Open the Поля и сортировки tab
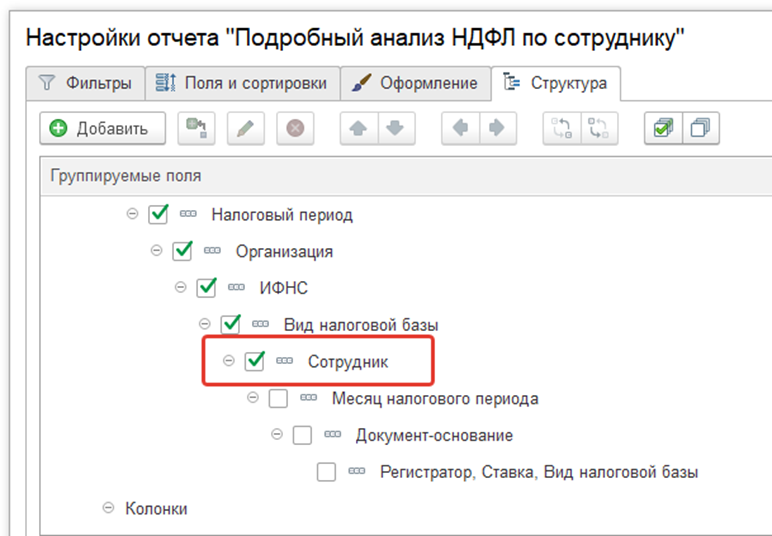 pos(243,83)
